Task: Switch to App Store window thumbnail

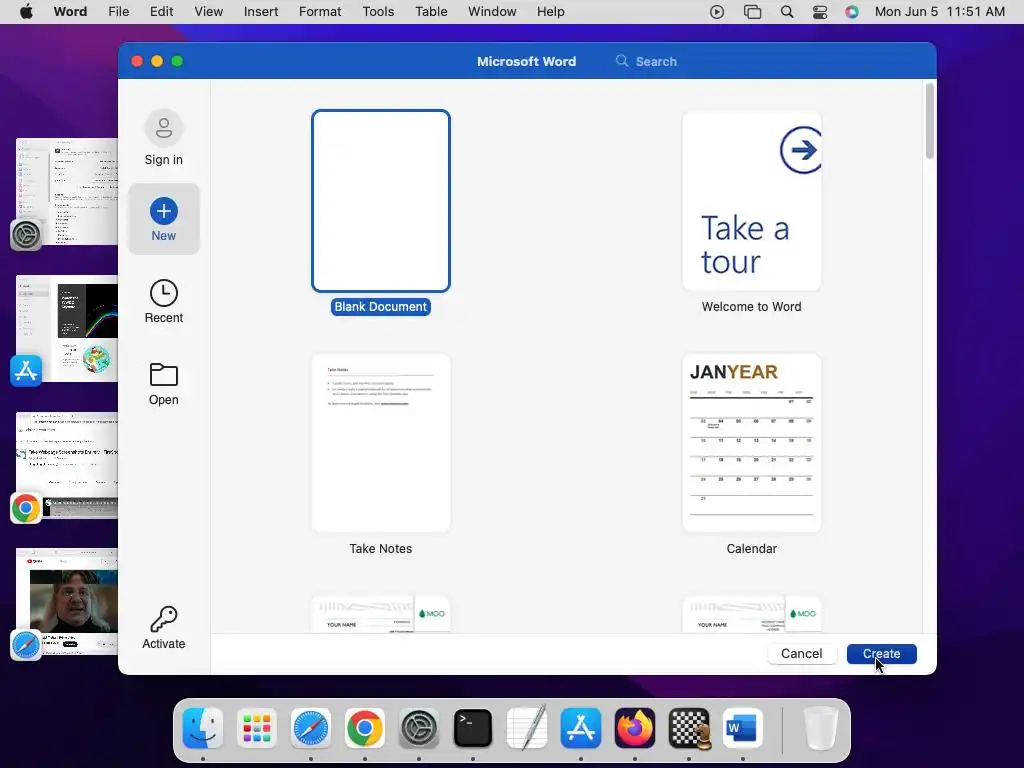Action: (x=67, y=328)
